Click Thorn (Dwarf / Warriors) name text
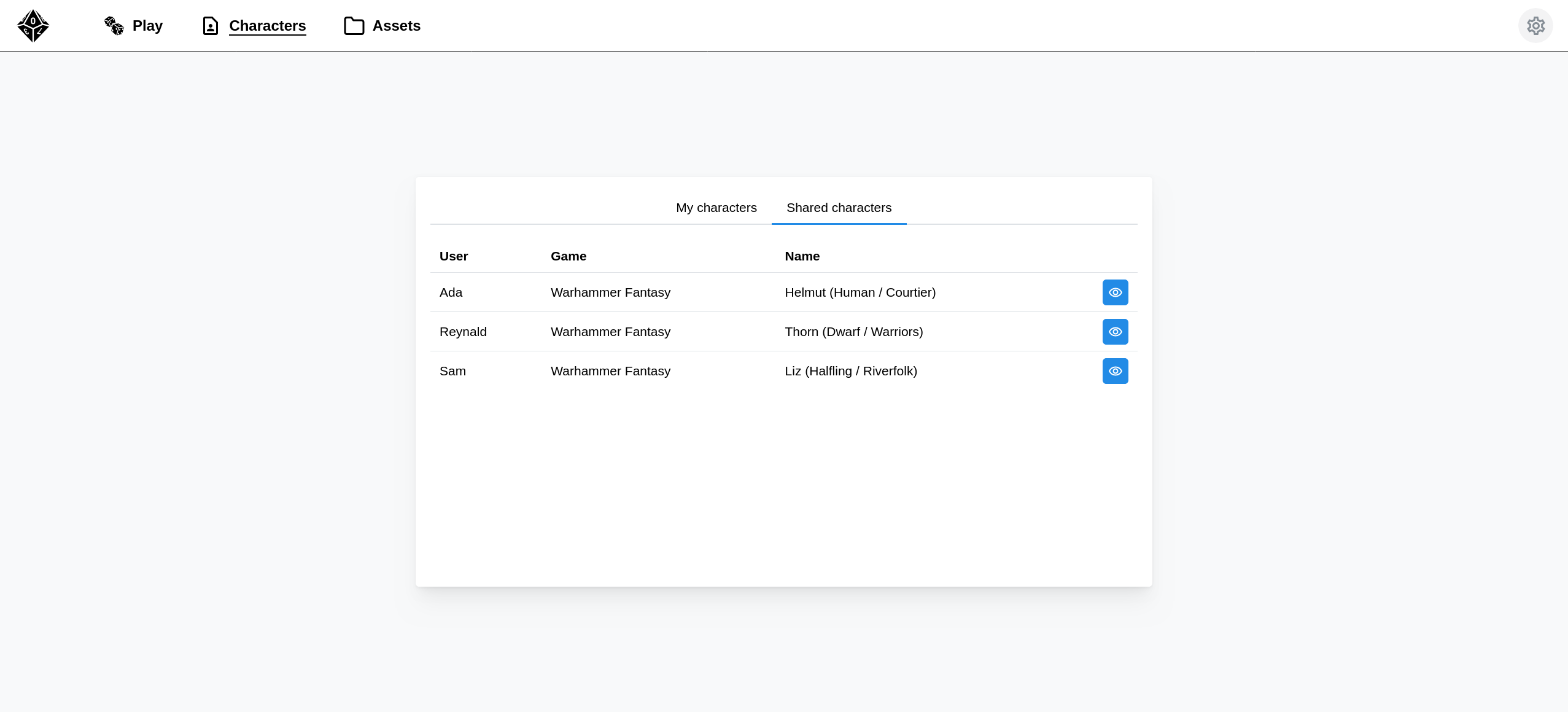1568x712 pixels. pyautogui.click(x=853, y=332)
